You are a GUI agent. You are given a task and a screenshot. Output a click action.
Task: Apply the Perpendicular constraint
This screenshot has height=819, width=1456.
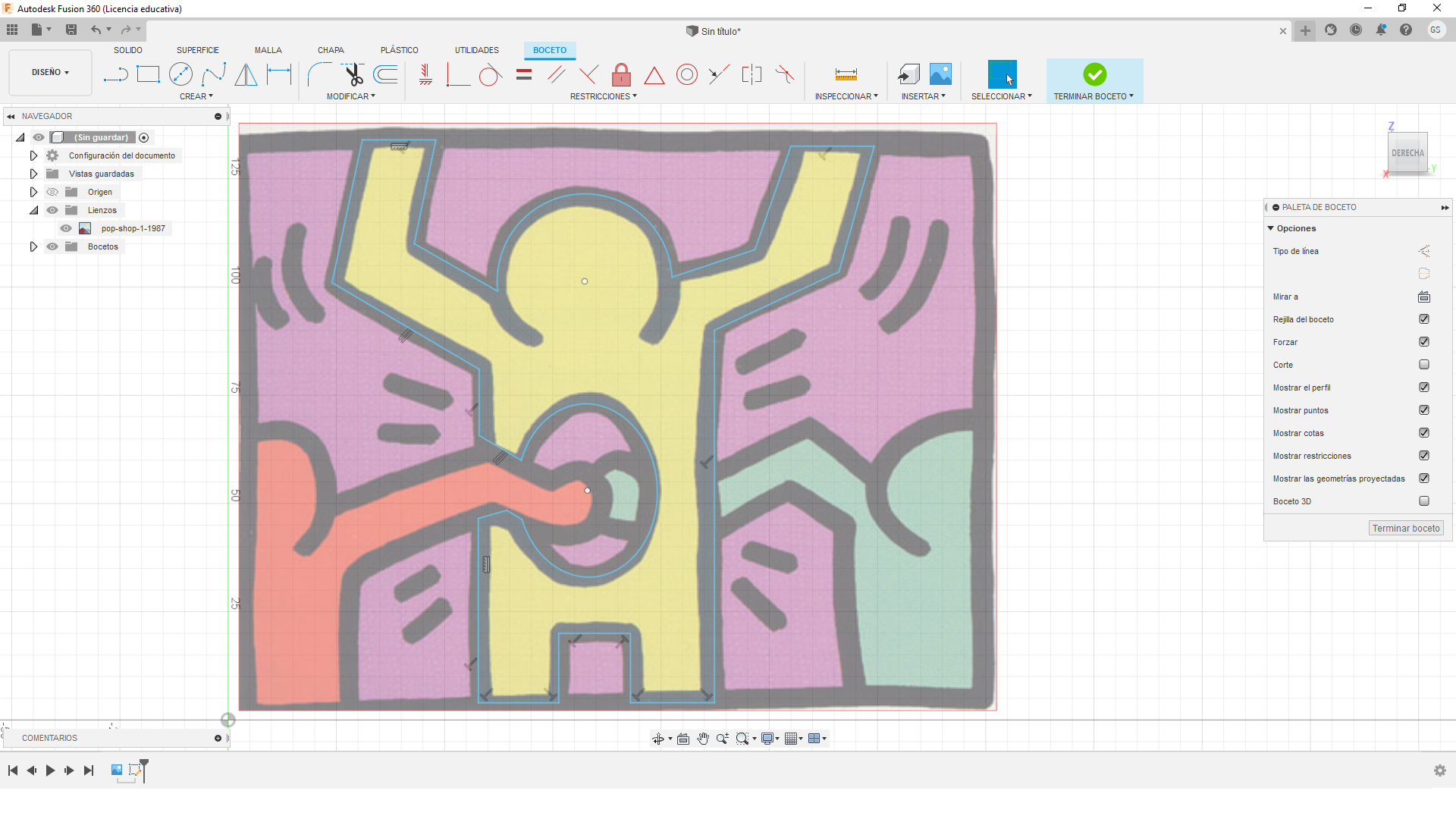coord(588,74)
